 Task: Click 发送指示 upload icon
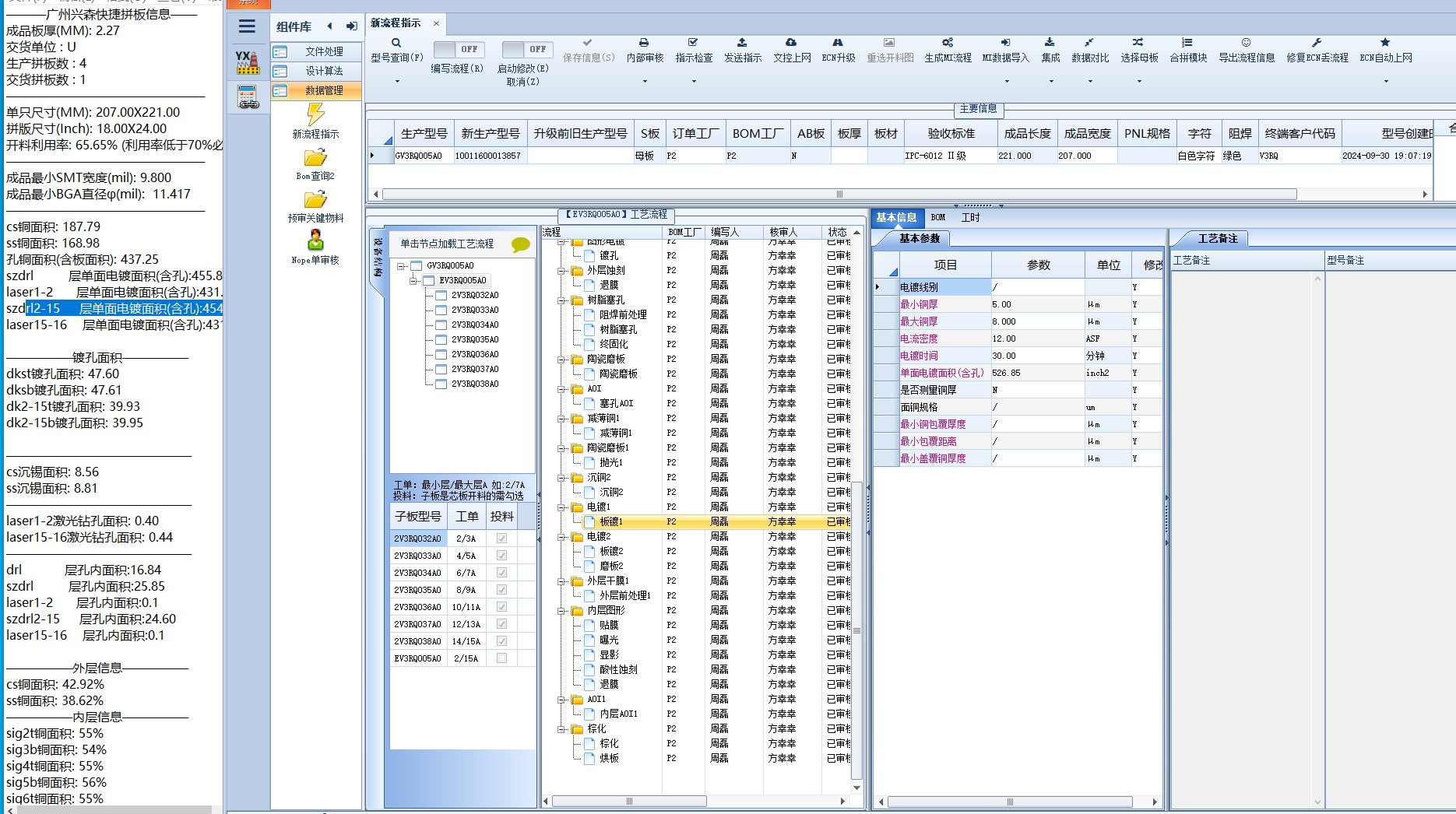(742, 43)
